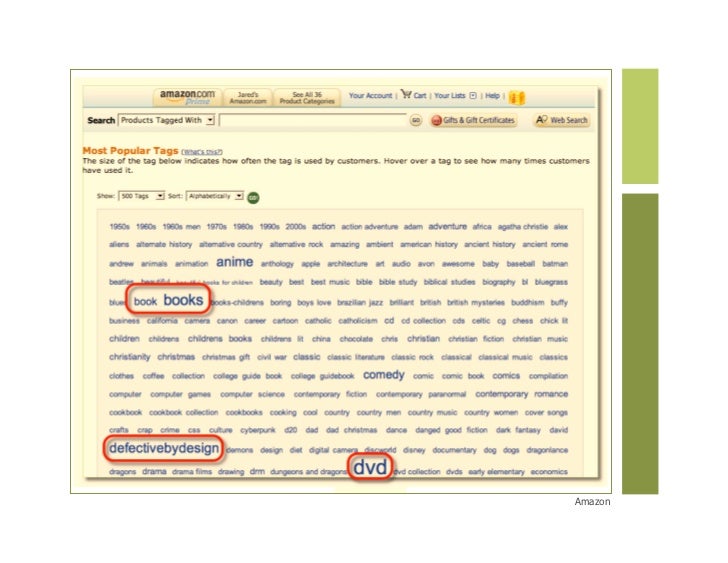Open the "chocolate" tag
The height and width of the screenshot is (563, 728).
(x=356, y=339)
